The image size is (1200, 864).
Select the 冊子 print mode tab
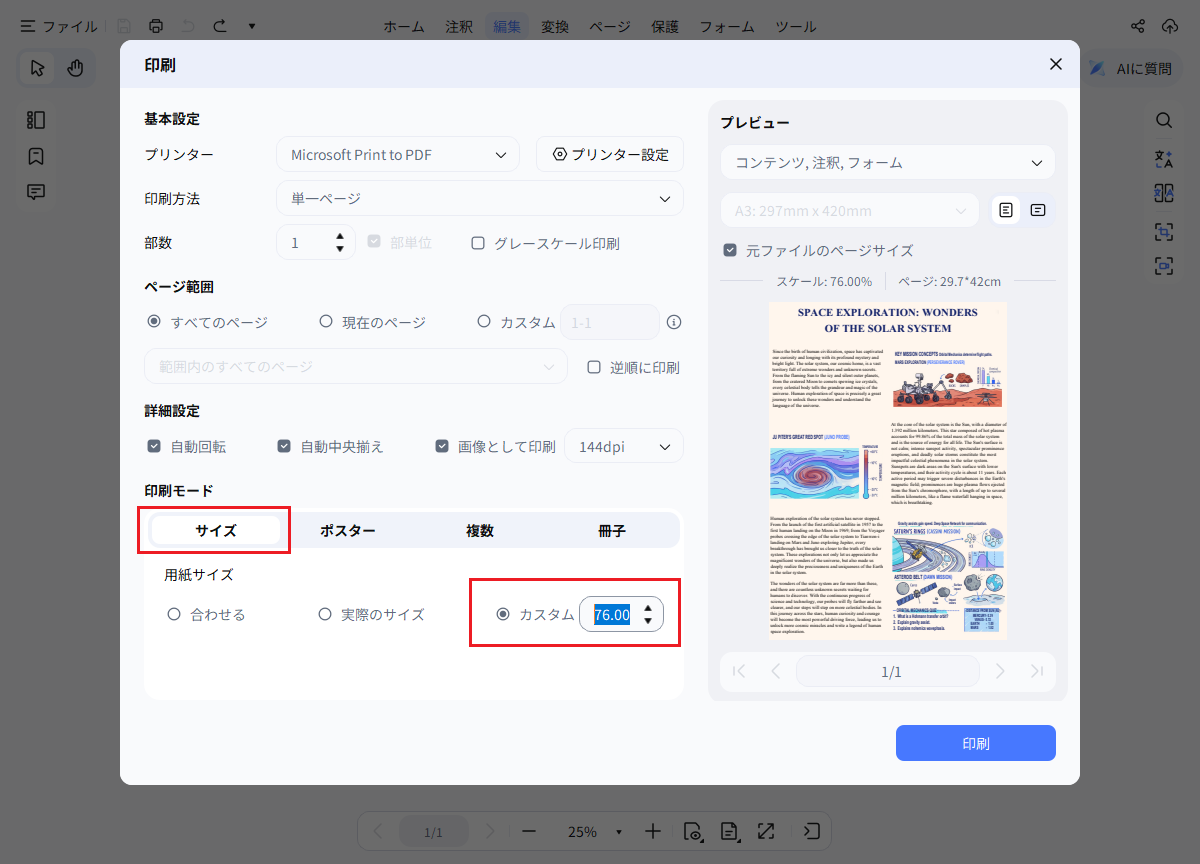coord(612,531)
